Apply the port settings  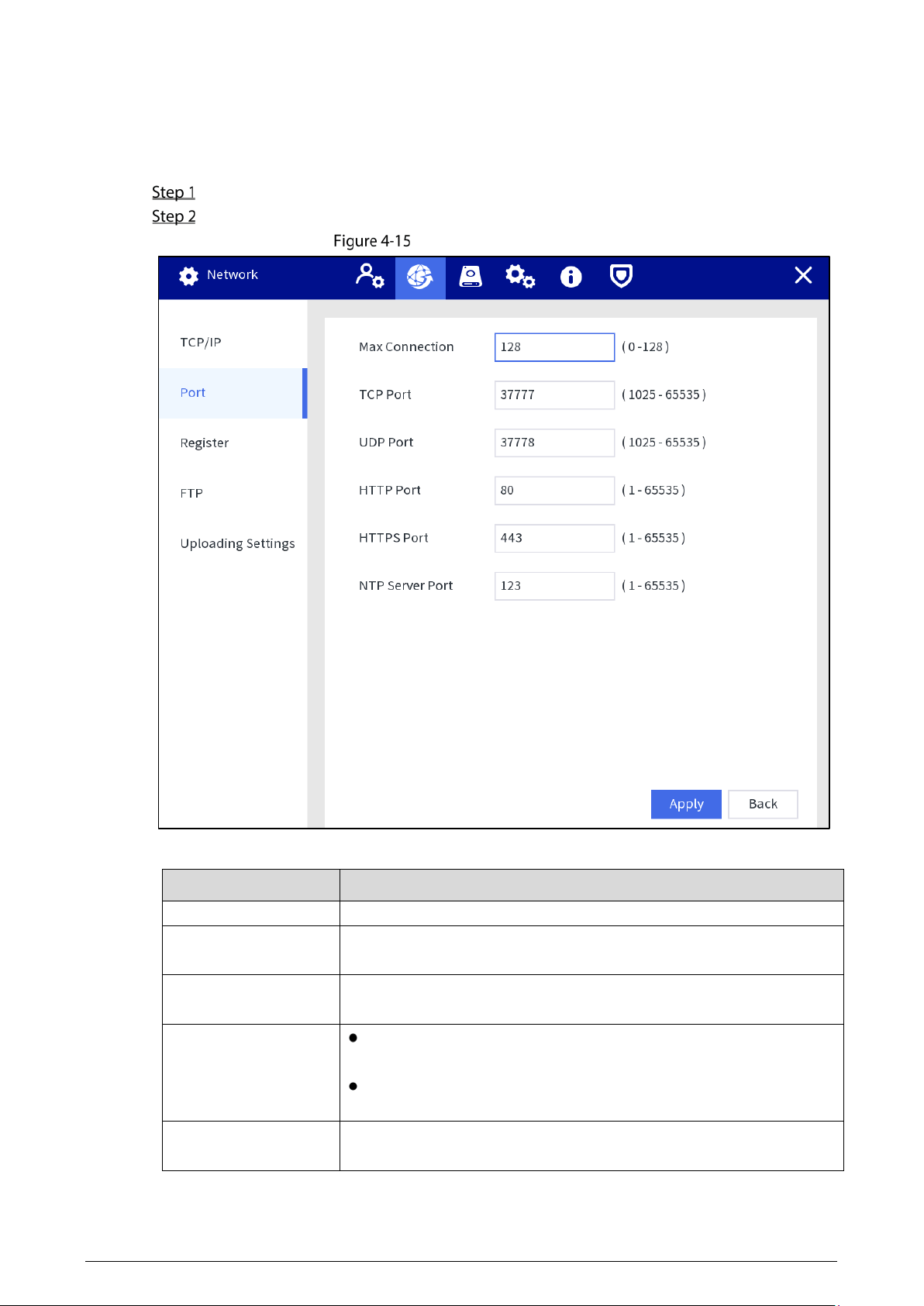(x=686, y=805)
